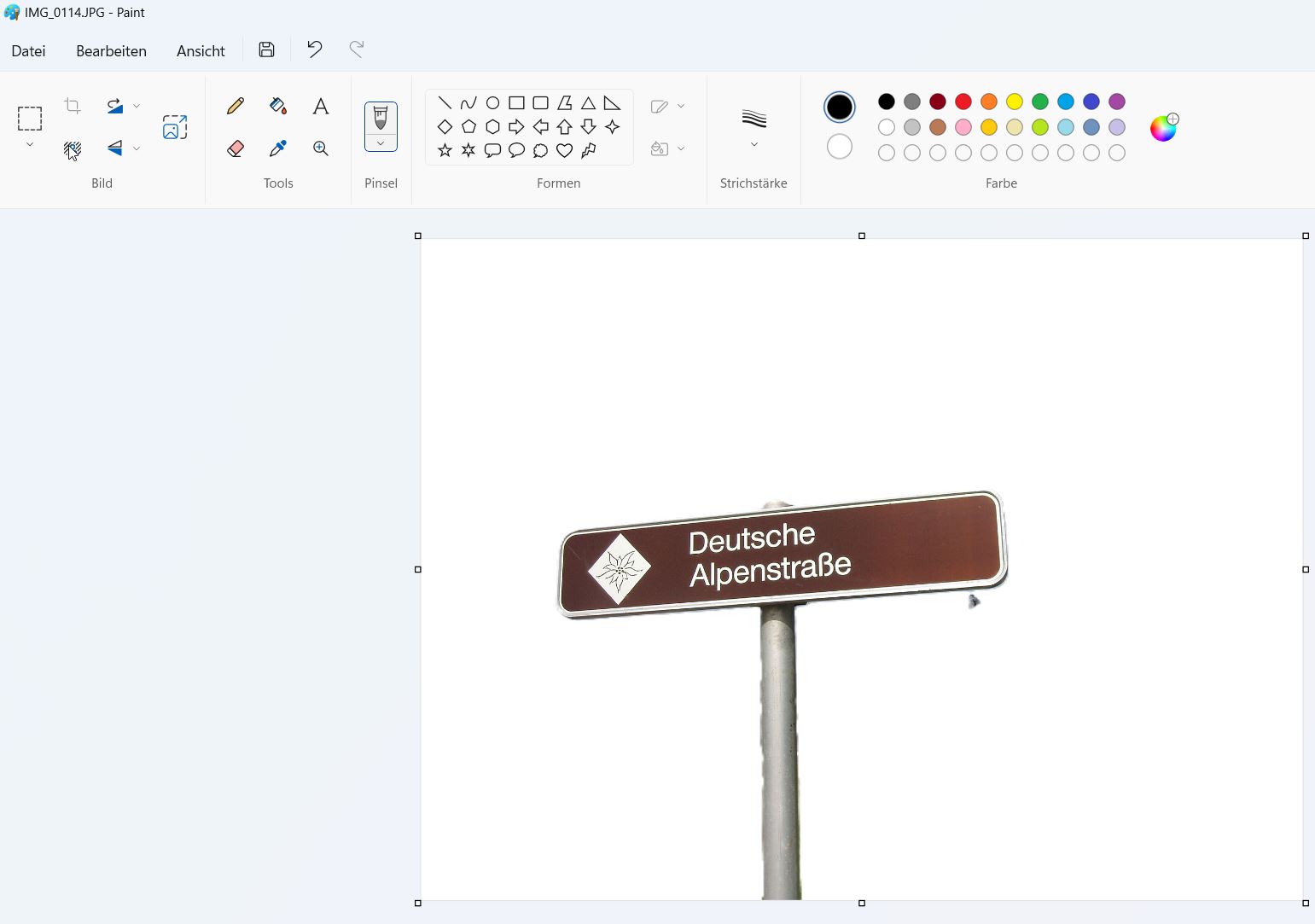Select the Magnifier zoom tool
This screenshot has width=1315, height=924.
[x=320, y=148]
